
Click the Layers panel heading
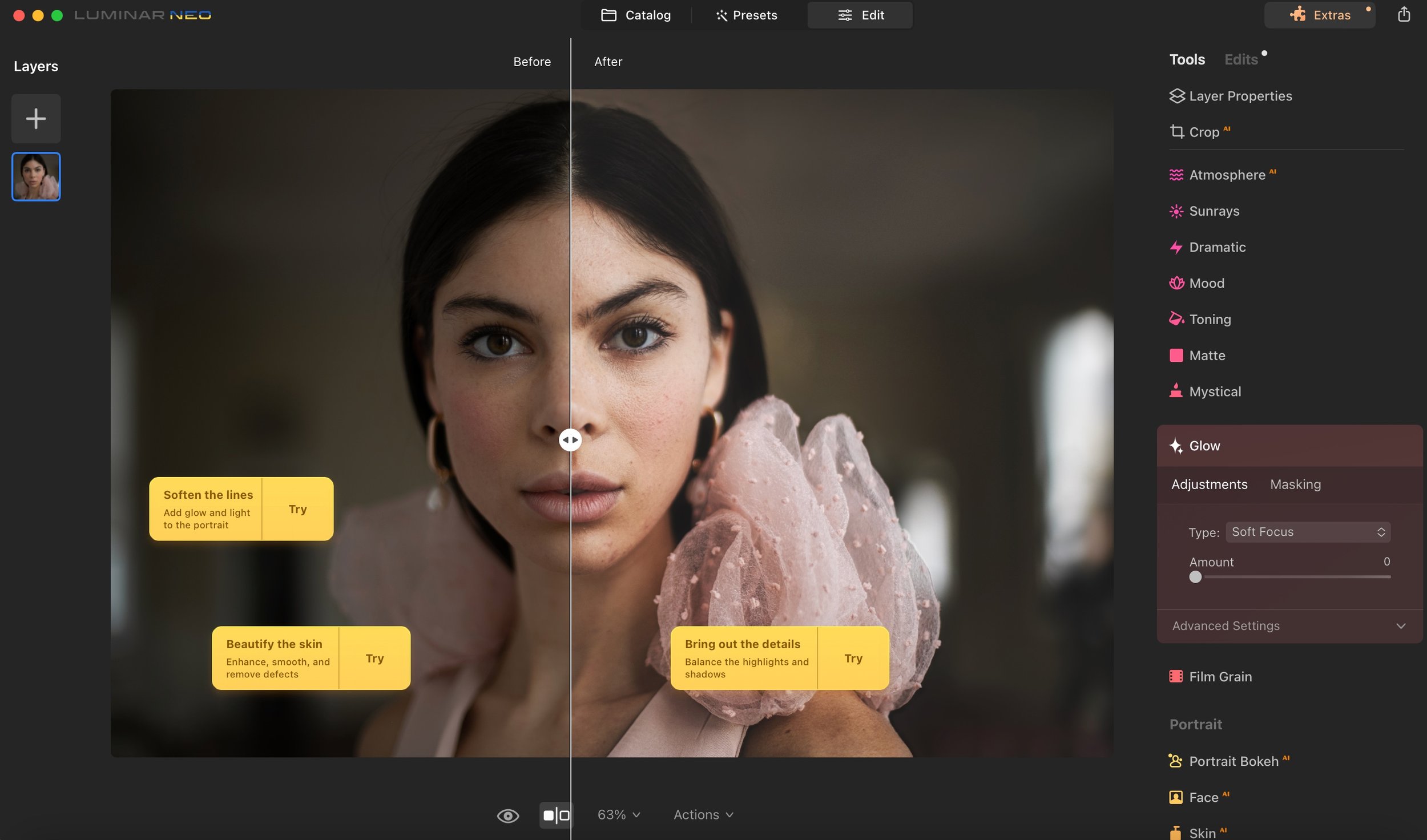36,66
